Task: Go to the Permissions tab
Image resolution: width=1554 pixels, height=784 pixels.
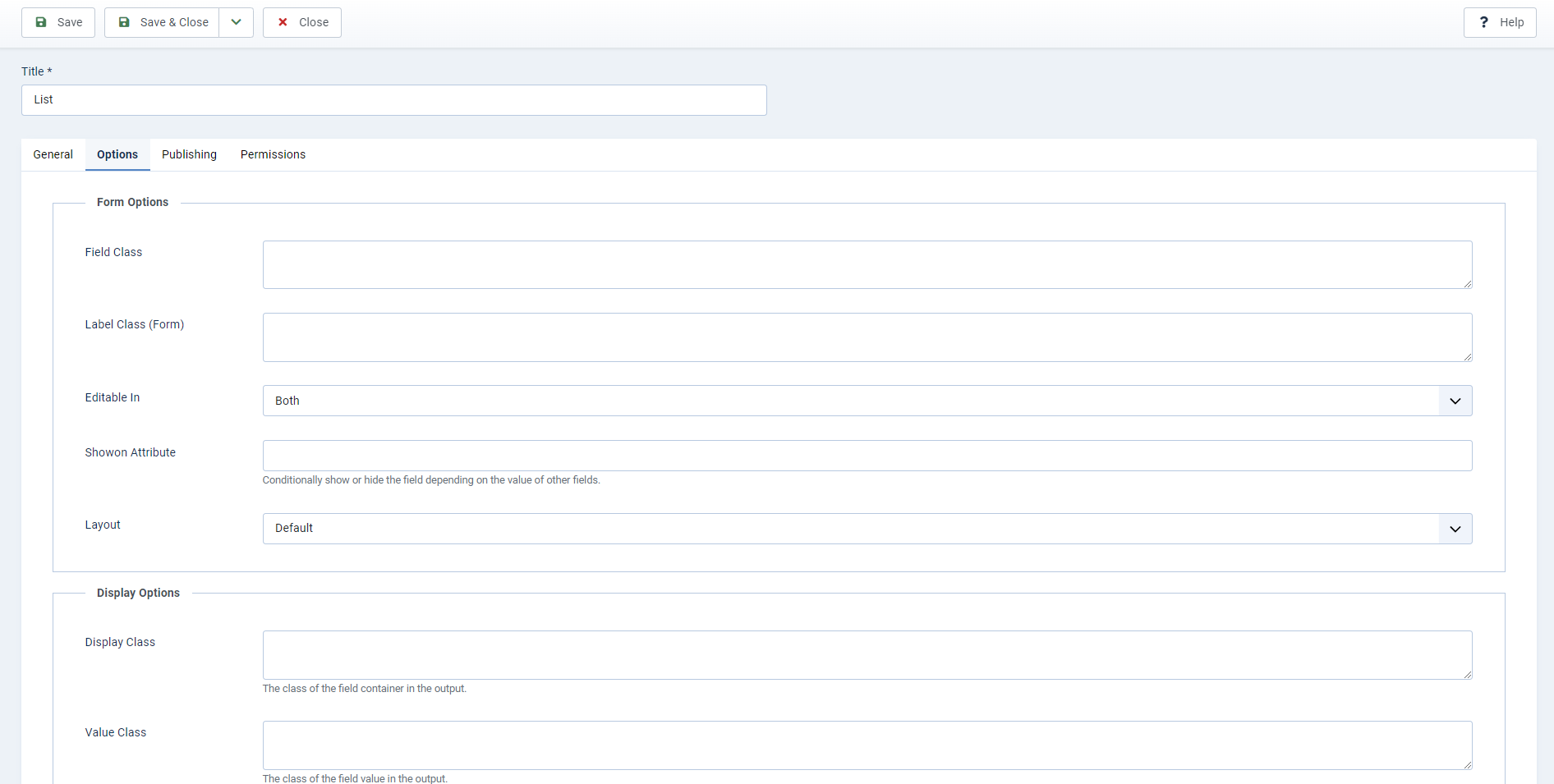Action: click(273, 154)
